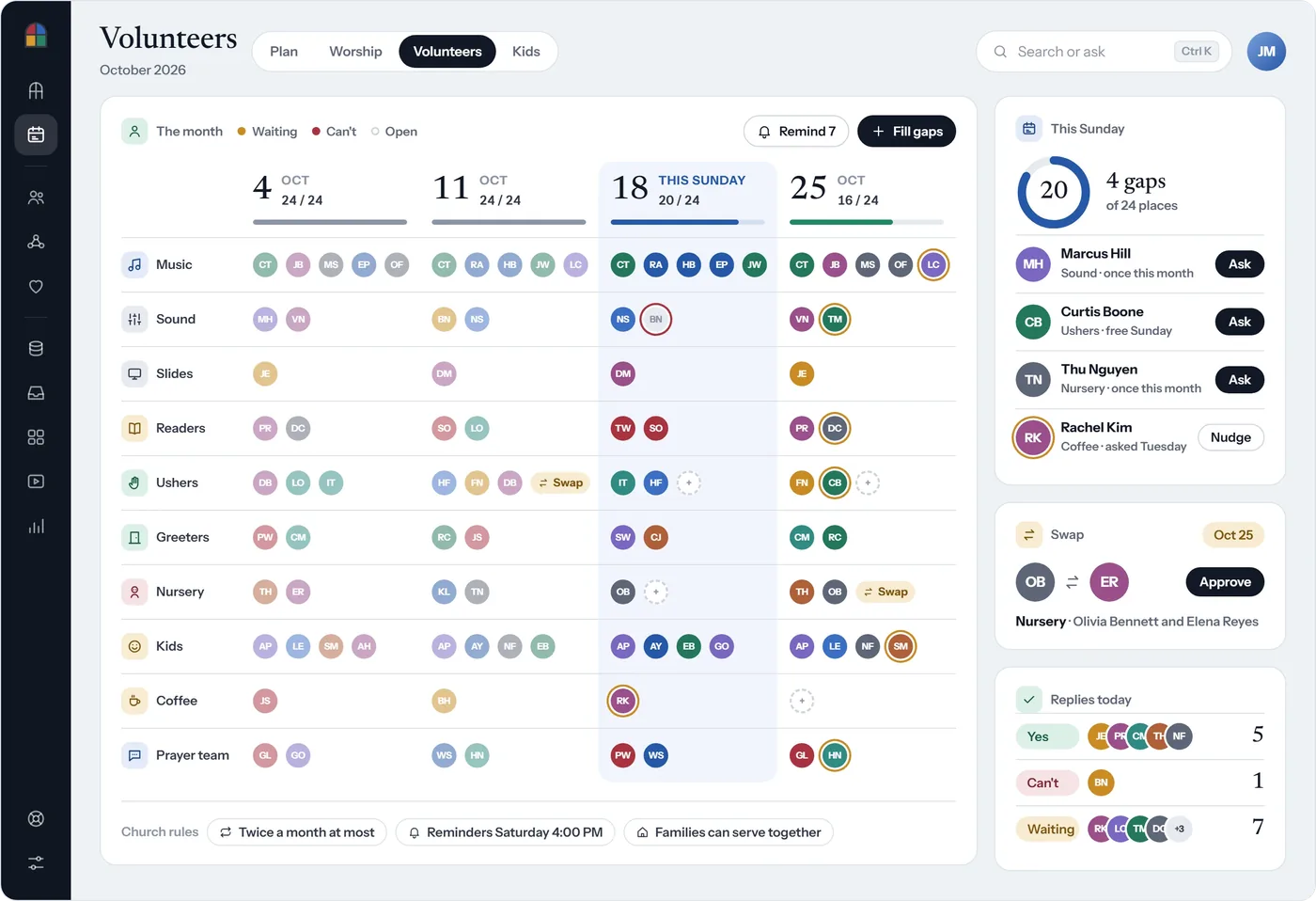This screenshot has height=901, width=1316.
Task: Nudge Rachel Kim about Coffee
Action: click(1230, 437)
